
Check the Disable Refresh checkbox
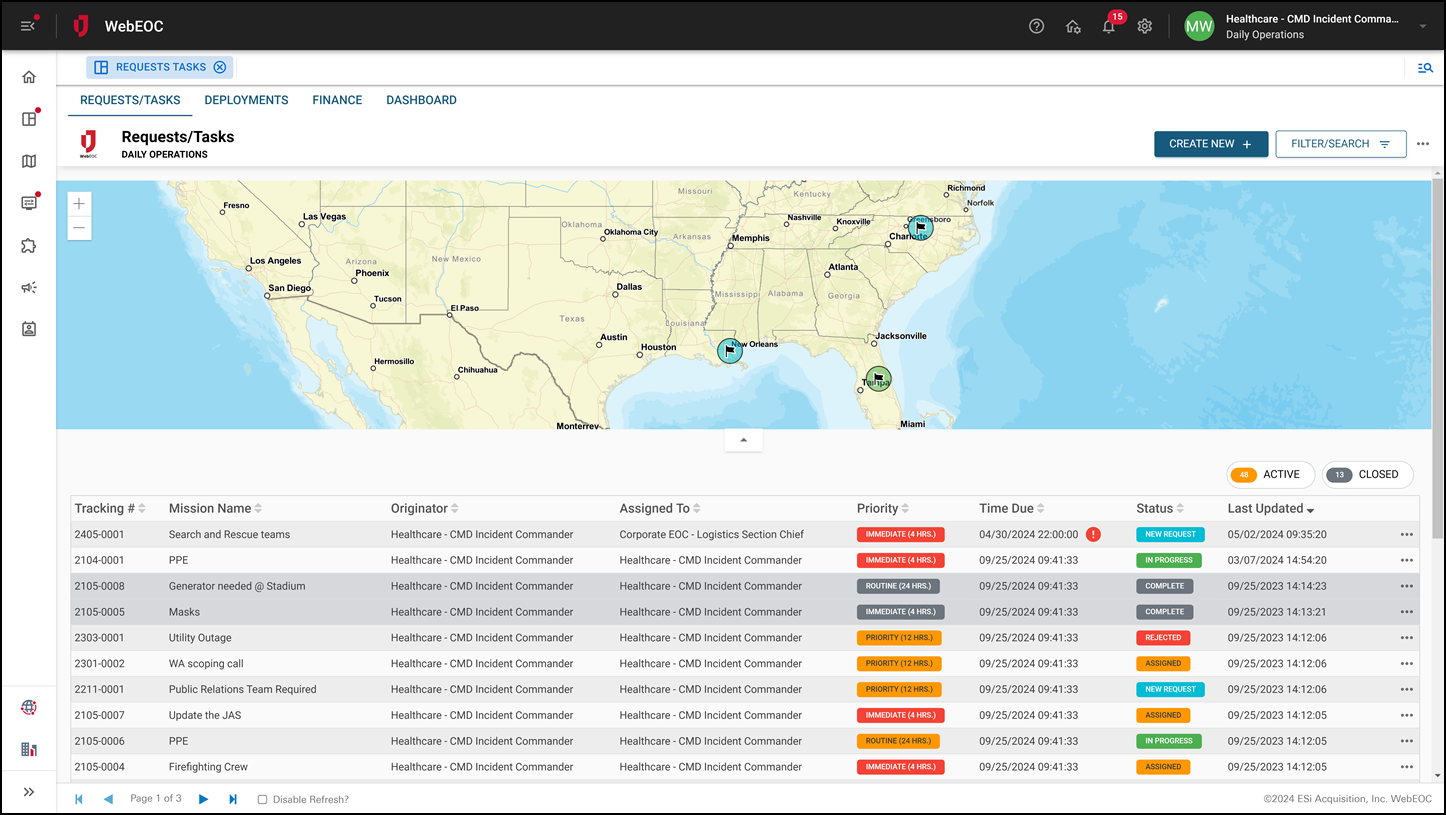click(x=261, y=799)
